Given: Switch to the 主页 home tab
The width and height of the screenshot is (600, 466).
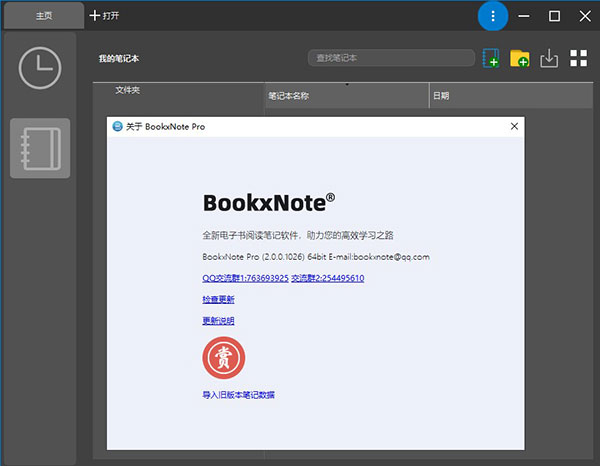Looking at the screenshot, I should (44, 16).
